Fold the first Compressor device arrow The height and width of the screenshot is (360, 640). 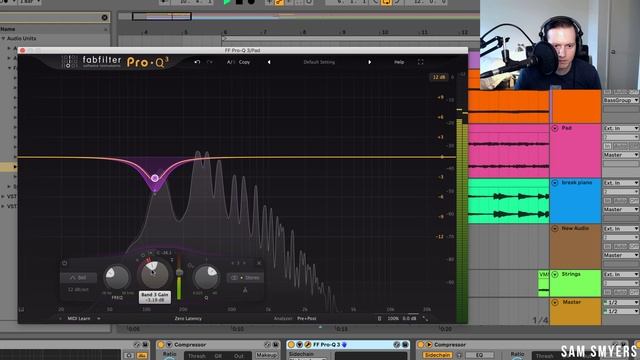[169, 345]
